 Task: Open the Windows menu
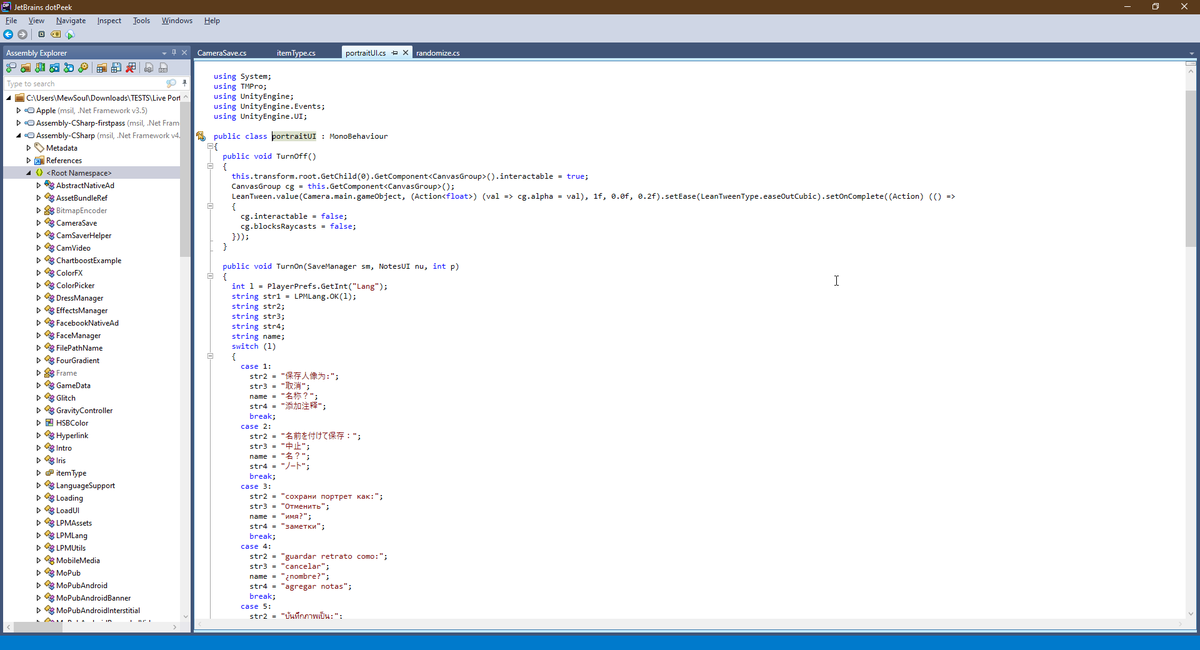pyautogui.click(x=177, y=20)
